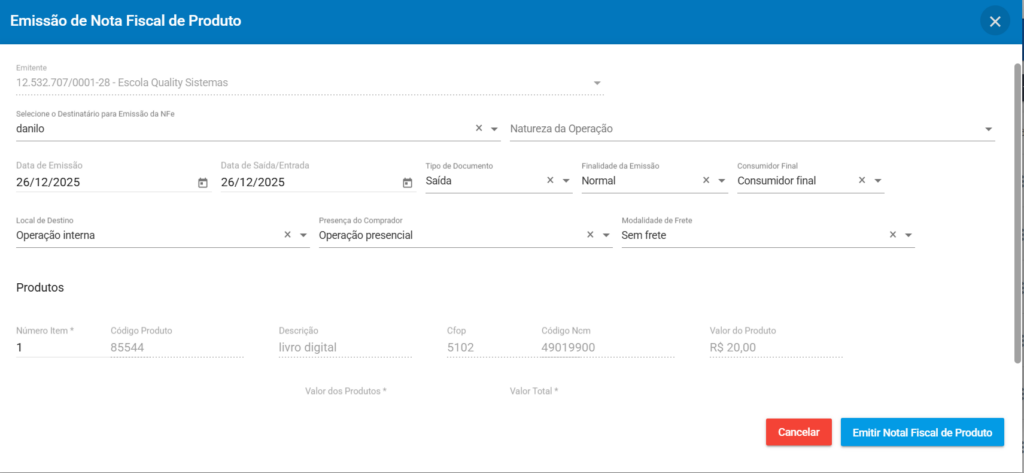Clear the danilo recipient selection
Image resolution: width=1024 pixels, height=473 pixels.
pyautogui.click(x=478, y=129)
